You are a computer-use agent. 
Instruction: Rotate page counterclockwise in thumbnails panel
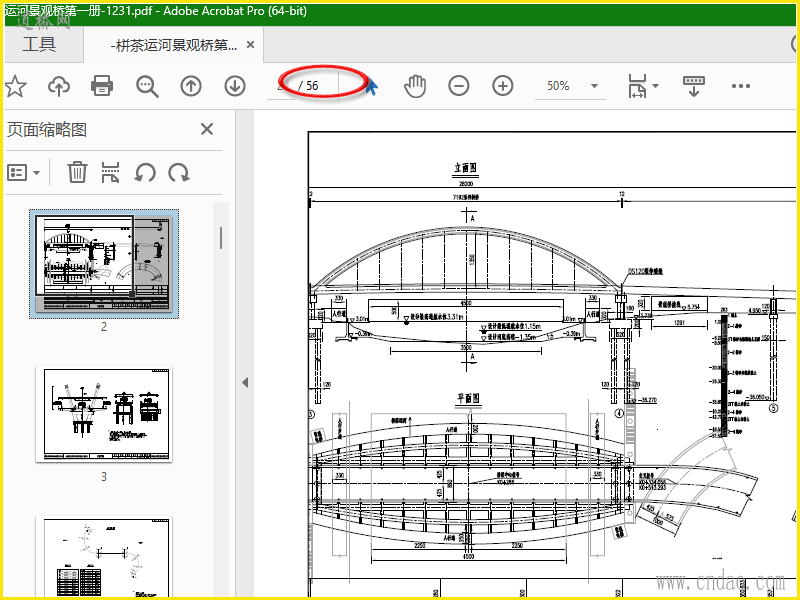pyautogui.click(x=146, y=172)
